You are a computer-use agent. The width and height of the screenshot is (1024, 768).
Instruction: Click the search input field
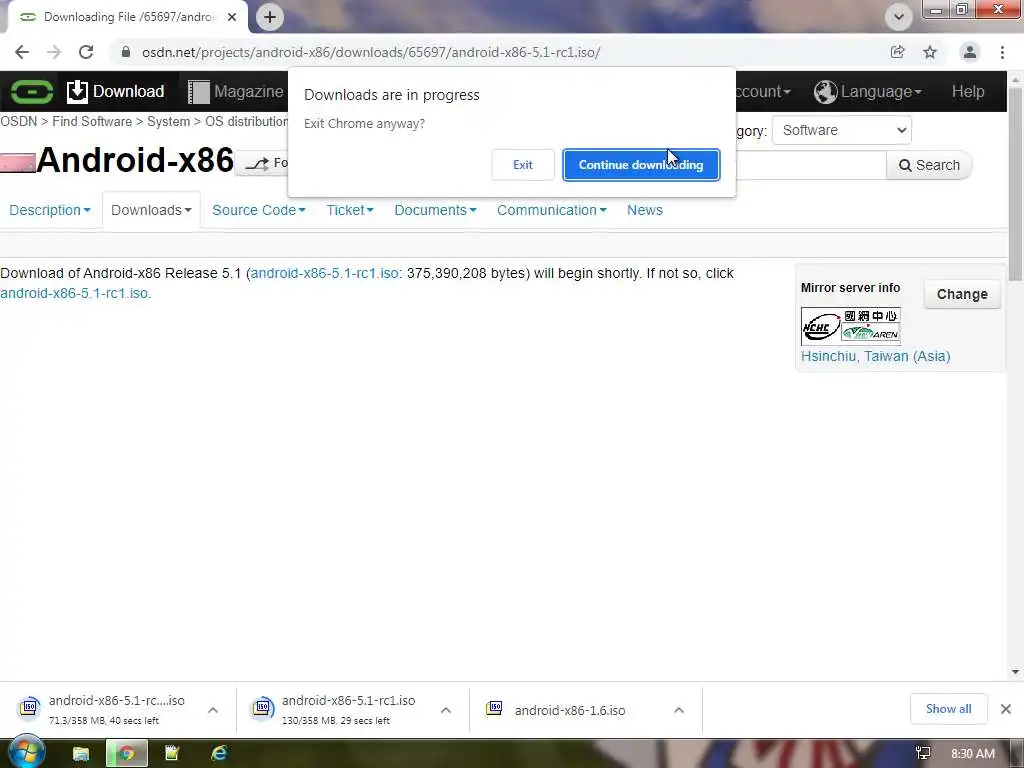coord(811,165)
